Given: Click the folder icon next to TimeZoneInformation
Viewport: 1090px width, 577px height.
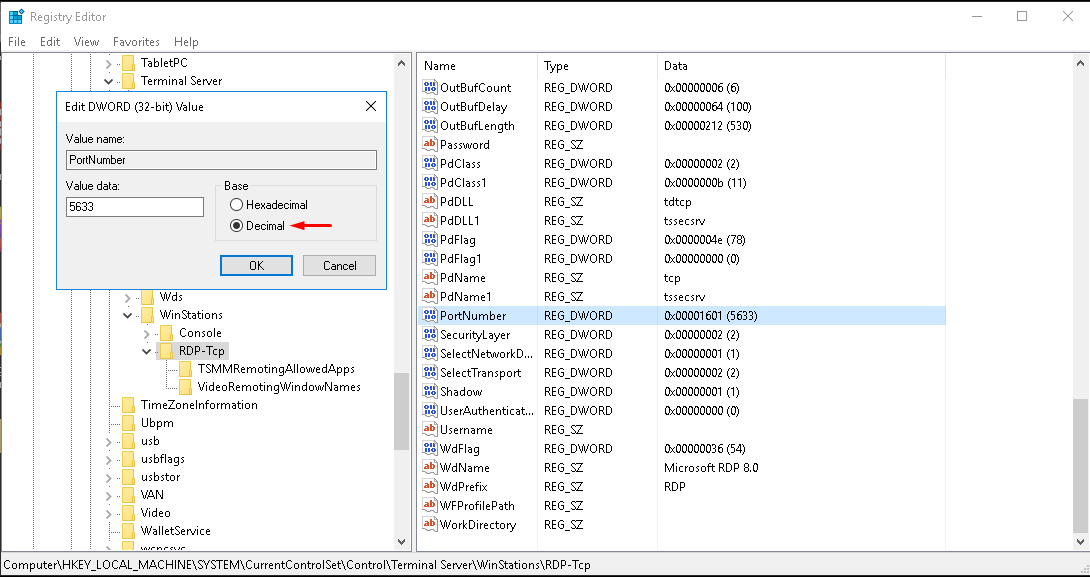Looking at the screenshot, I should tap(128, 405).
